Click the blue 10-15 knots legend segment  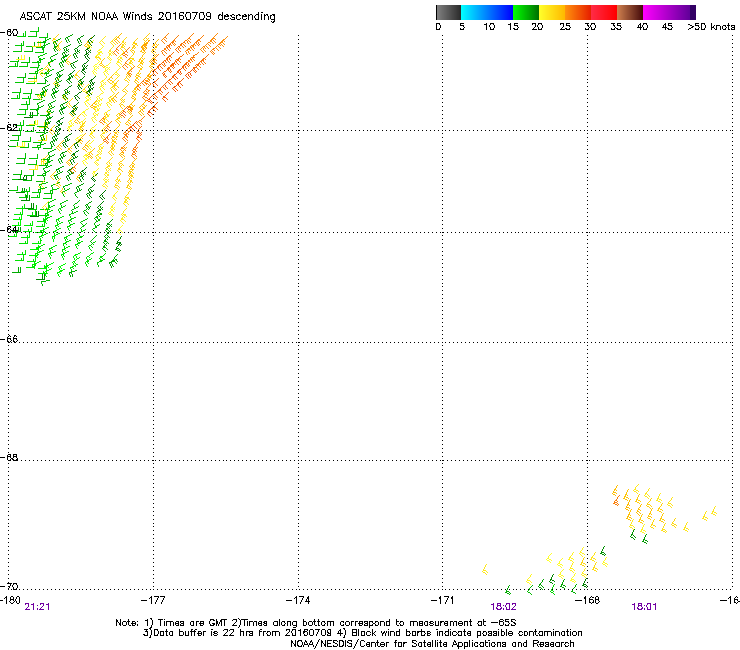(x=500, y=12)
